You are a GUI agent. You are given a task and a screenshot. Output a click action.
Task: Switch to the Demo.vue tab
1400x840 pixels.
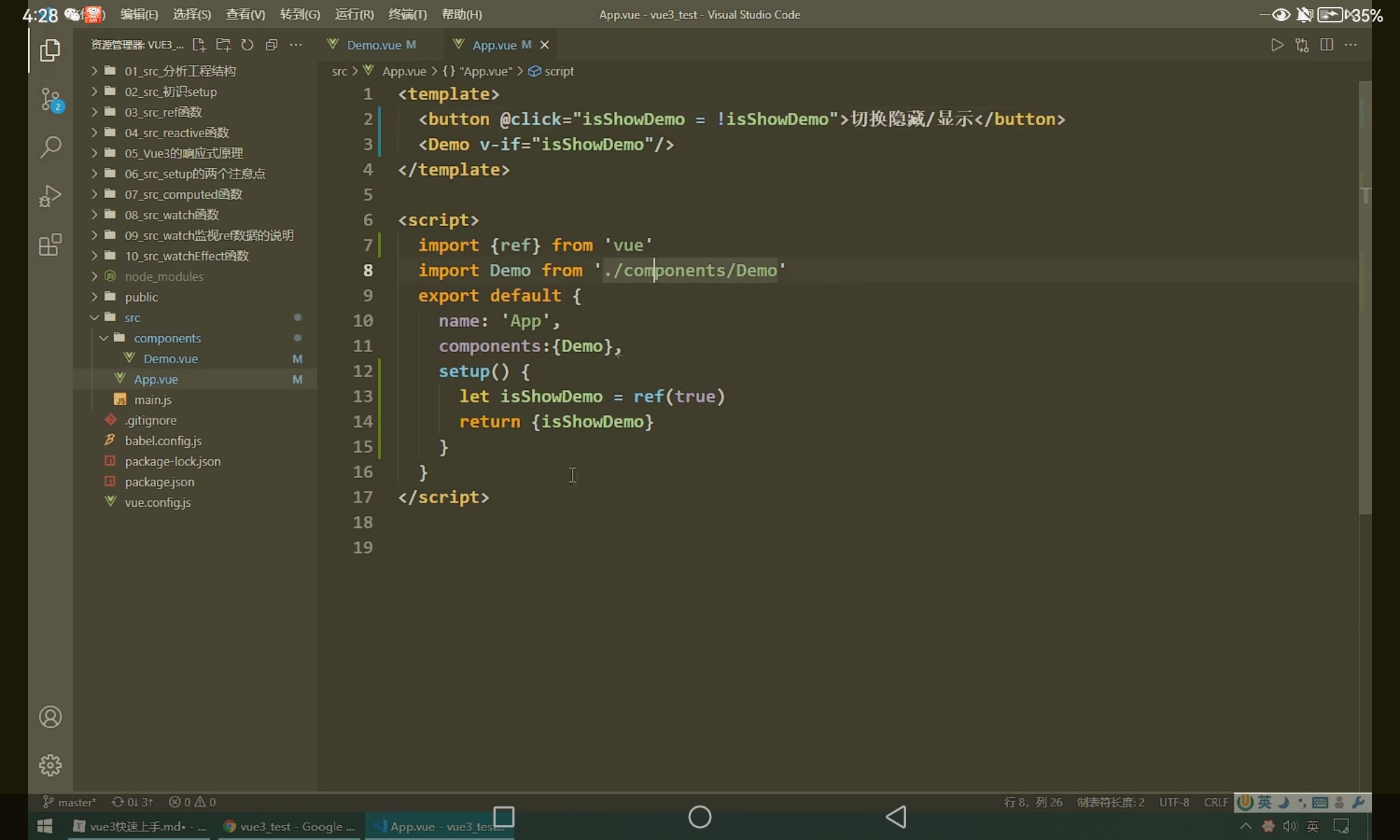pyautogui.click(x=374, y=45)
